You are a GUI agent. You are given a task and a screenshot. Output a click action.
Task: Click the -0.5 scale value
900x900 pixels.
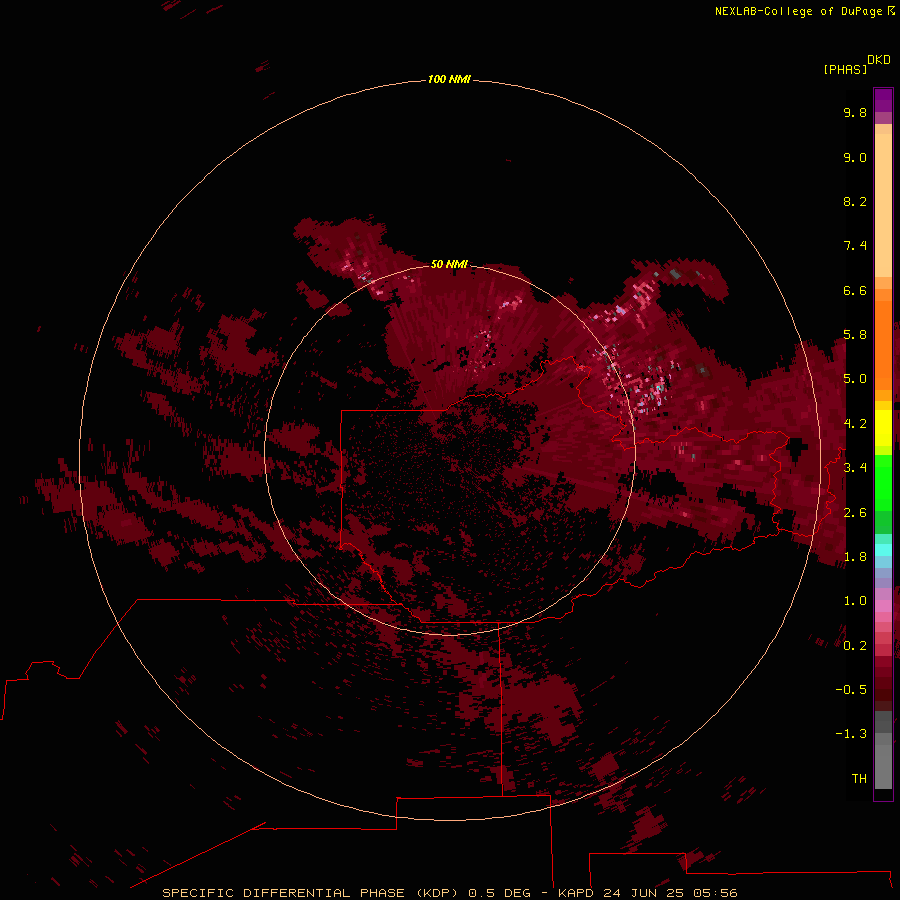pos(851,689)
